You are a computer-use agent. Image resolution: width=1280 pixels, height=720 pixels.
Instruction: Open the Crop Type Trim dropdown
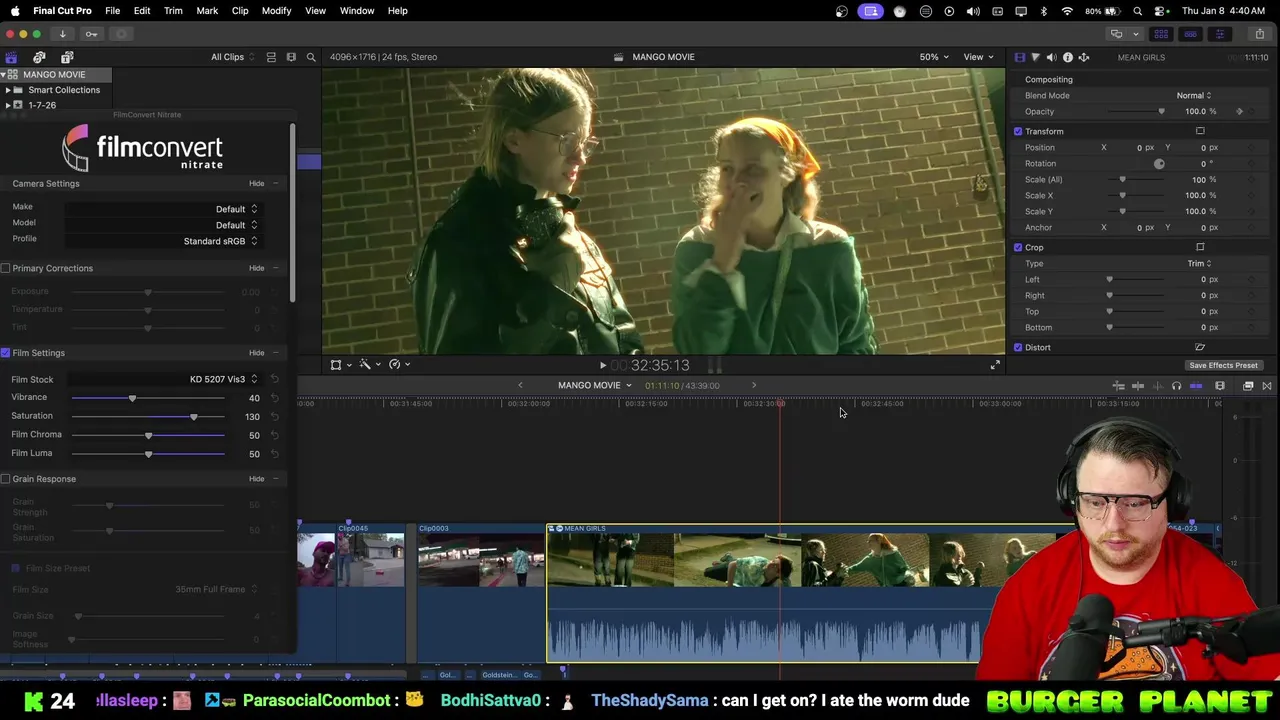[1199, 263]
